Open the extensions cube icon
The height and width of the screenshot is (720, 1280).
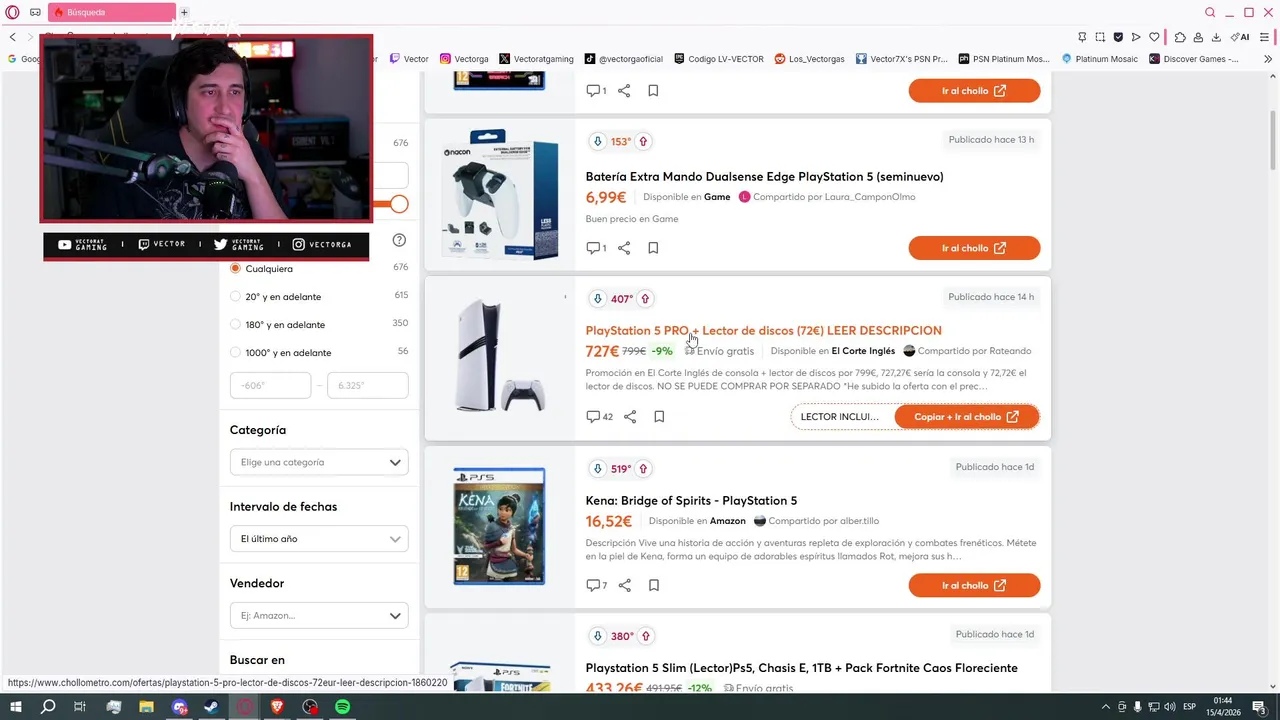click(x=1180, y=37)
